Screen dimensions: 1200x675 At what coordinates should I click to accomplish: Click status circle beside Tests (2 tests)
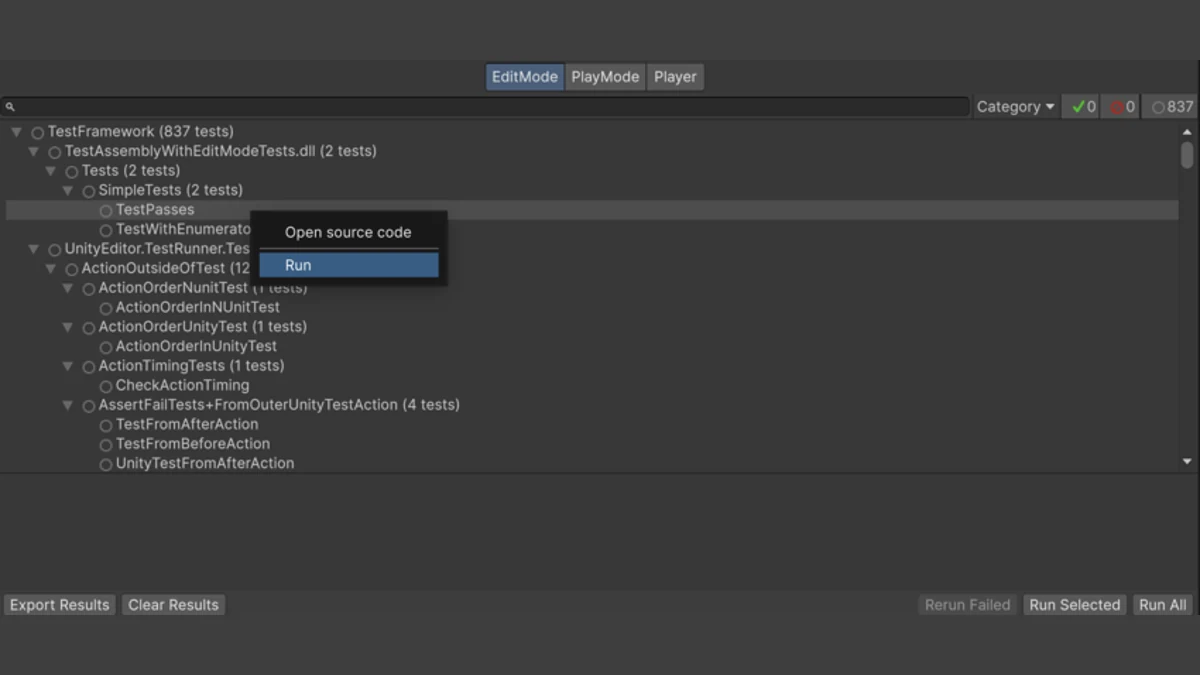[72, 172]
